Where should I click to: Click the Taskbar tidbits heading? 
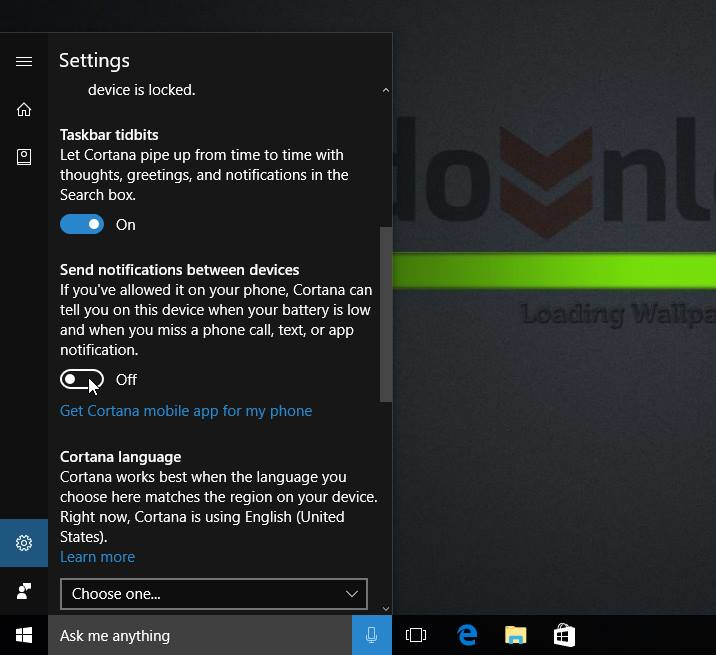tap(109, 135)
